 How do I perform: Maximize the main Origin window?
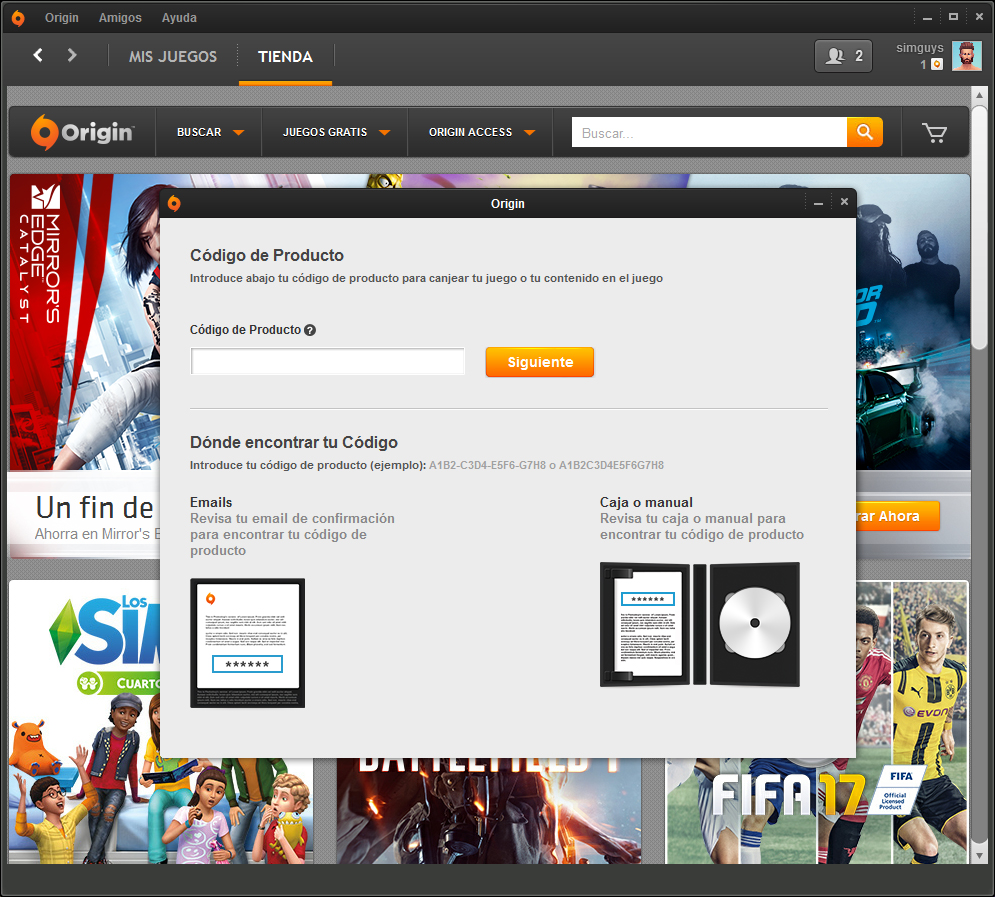coord(953,16)
